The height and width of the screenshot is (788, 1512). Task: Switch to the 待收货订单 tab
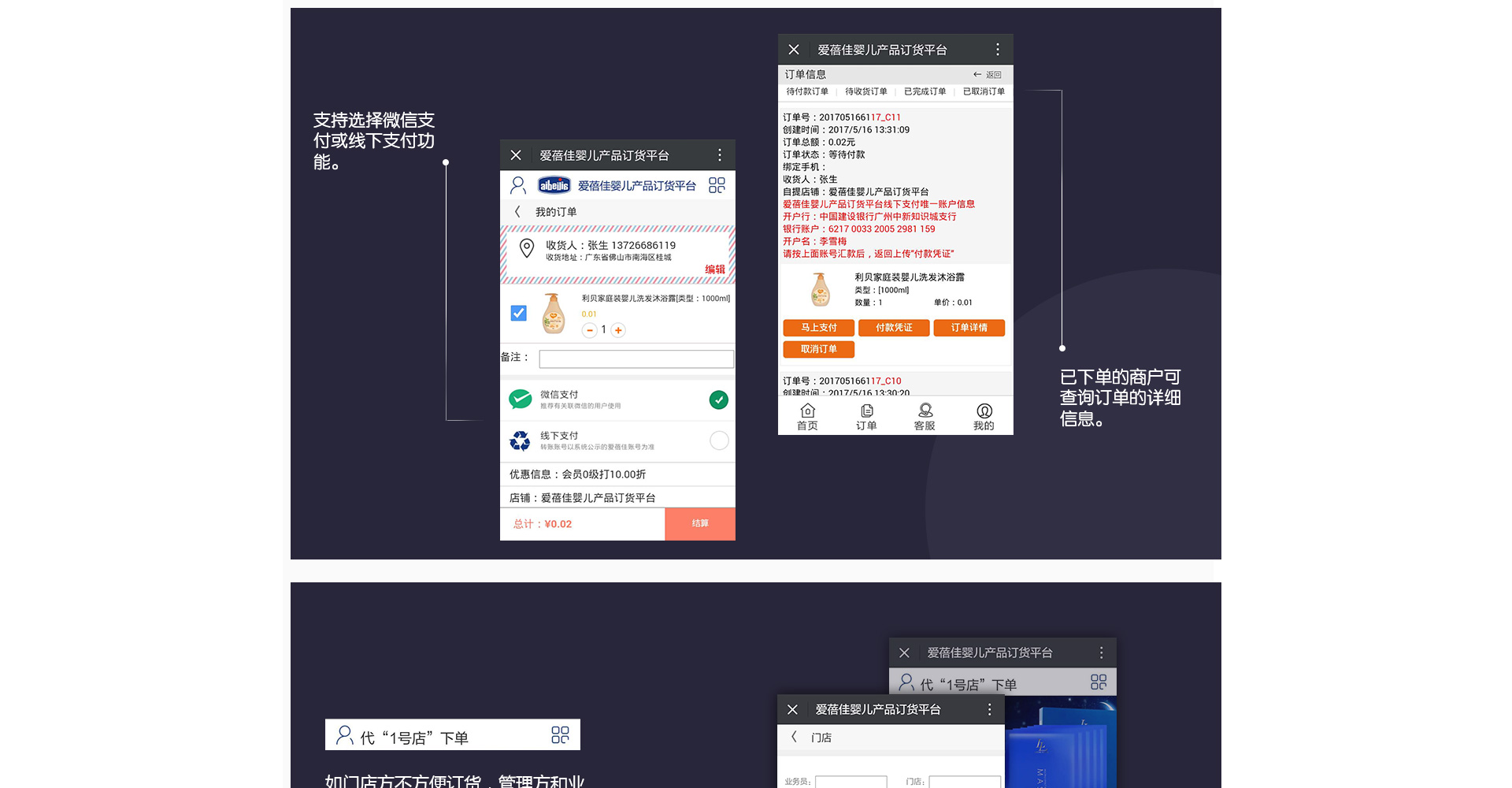[x=865, y=91]
